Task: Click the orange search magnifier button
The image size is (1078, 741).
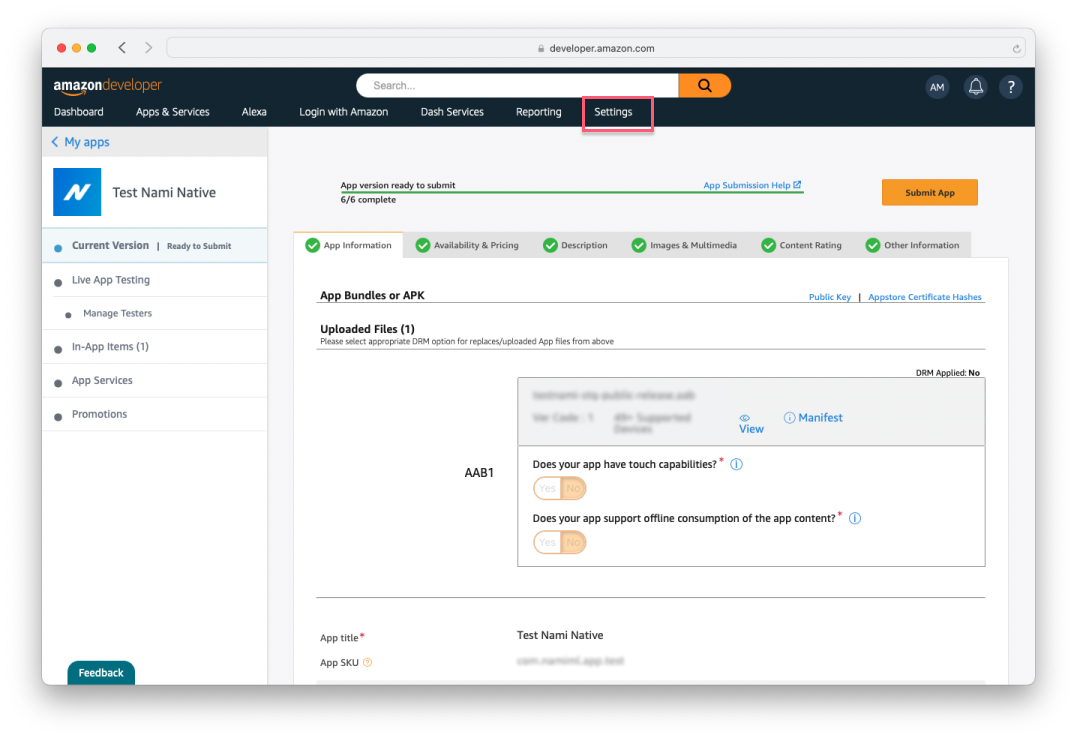Action: (704, 85)
